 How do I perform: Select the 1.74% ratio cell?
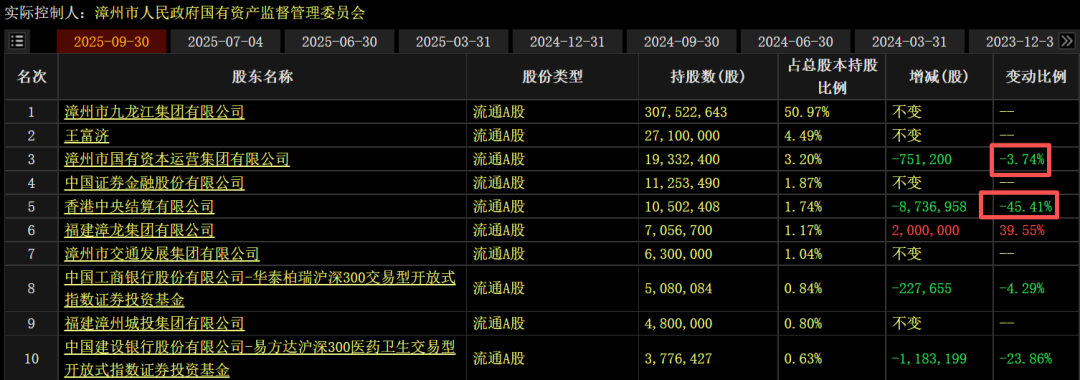pyautogui.click(x=802, y=207)
